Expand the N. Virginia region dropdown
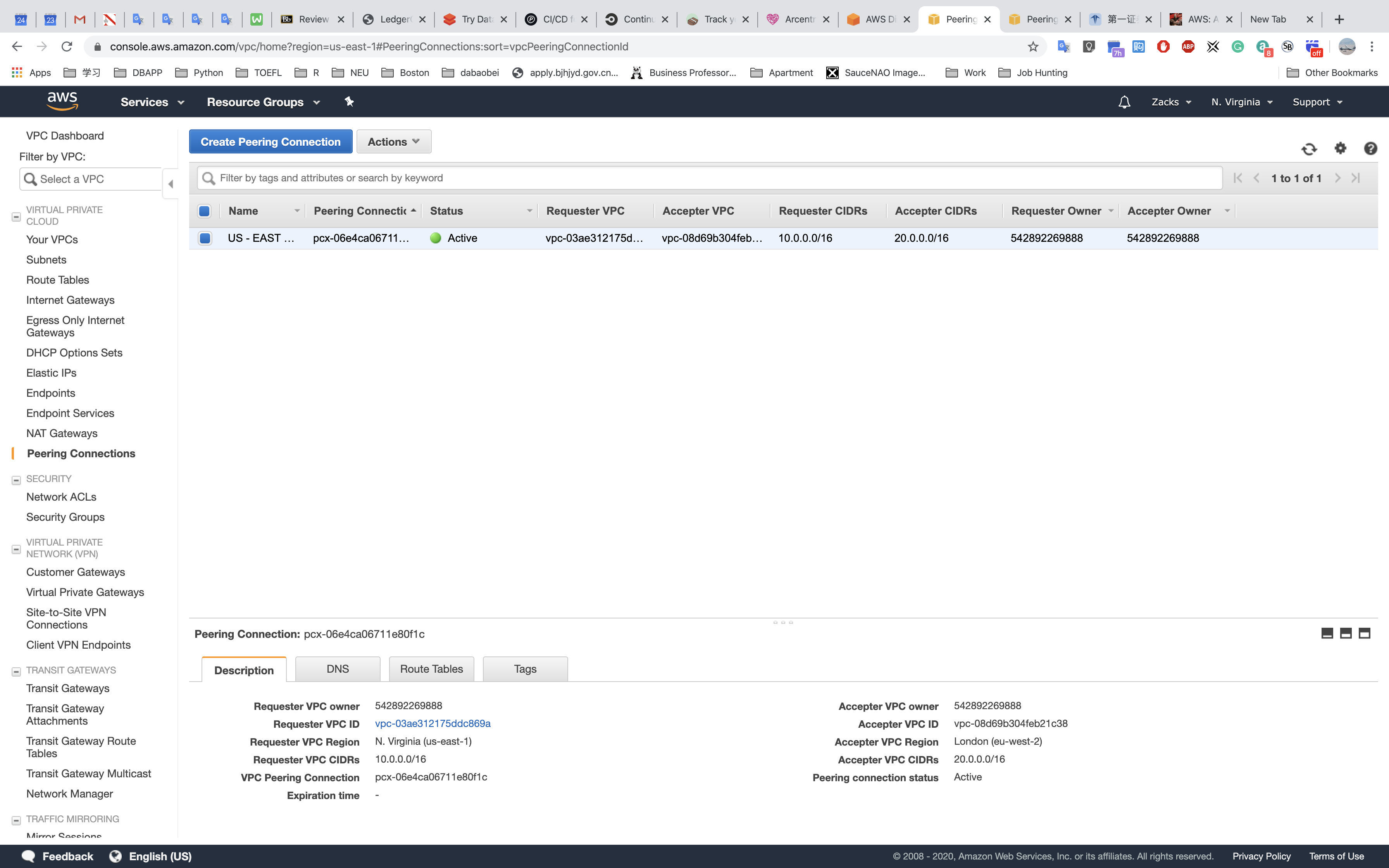Viewport: 1389px width, 868px height. (1241, 102)
